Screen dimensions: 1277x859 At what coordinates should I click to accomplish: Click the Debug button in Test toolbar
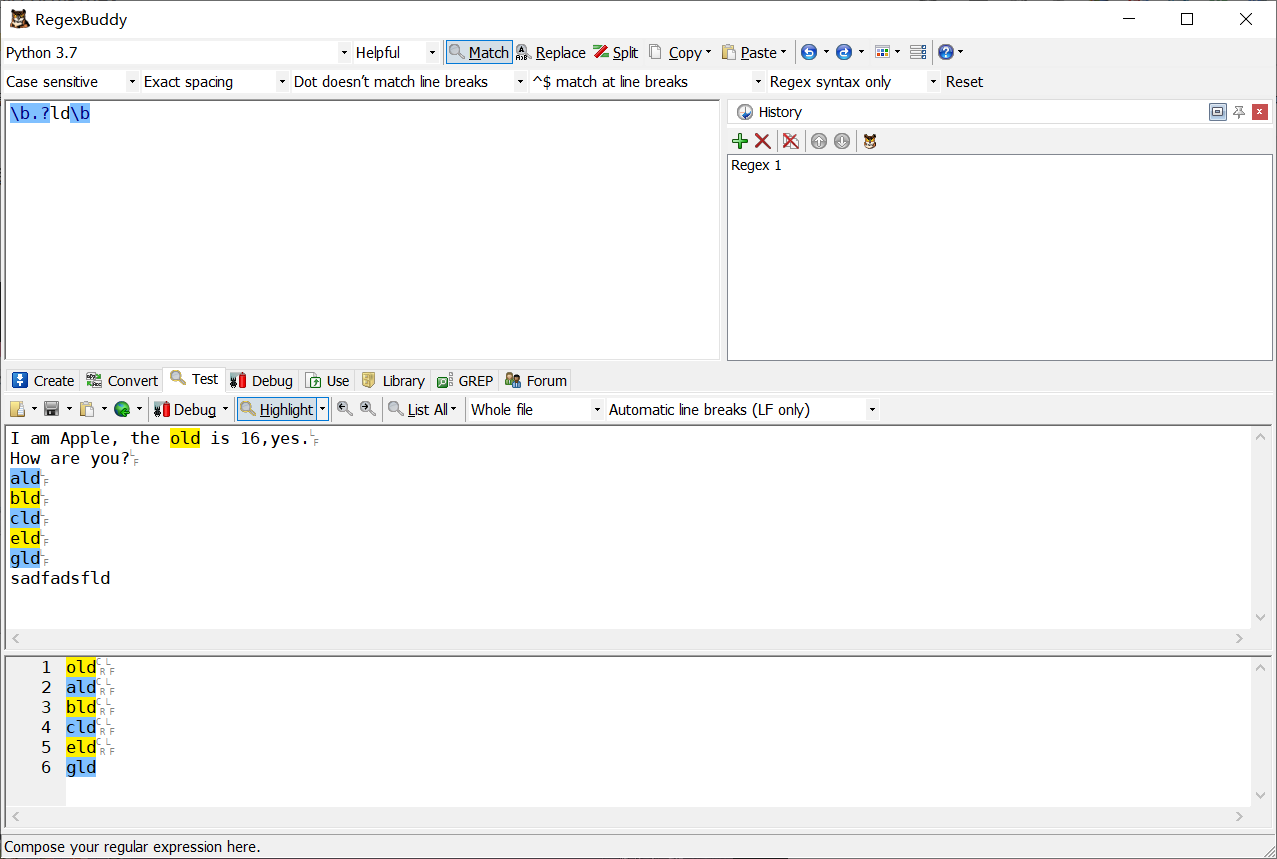pos(185,409)
